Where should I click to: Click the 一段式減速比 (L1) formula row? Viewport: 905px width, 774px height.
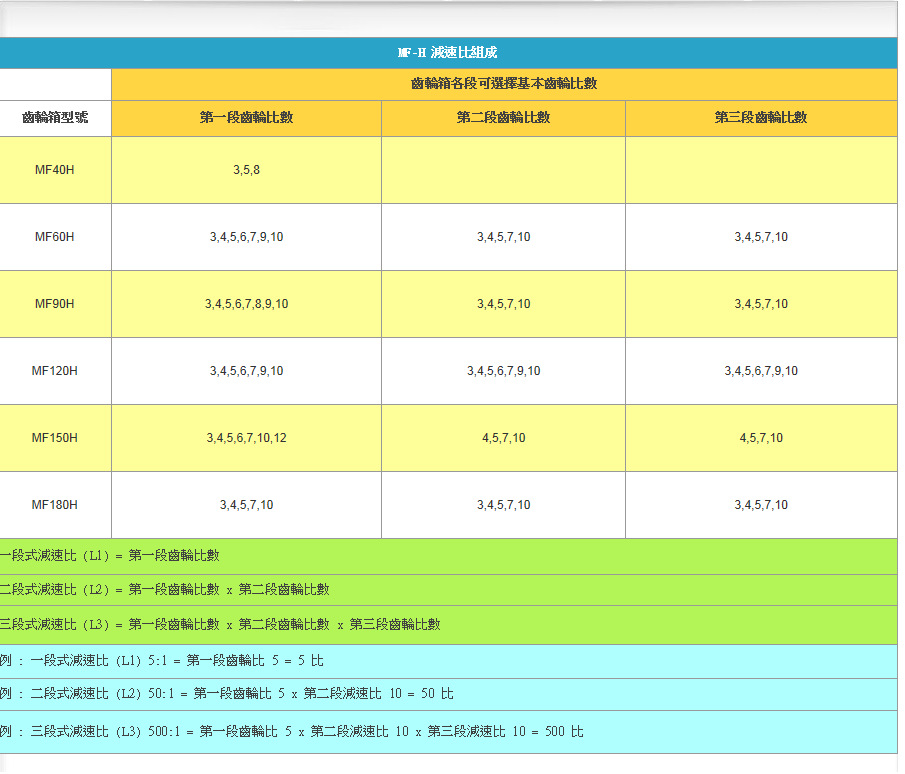coord(110,556)
